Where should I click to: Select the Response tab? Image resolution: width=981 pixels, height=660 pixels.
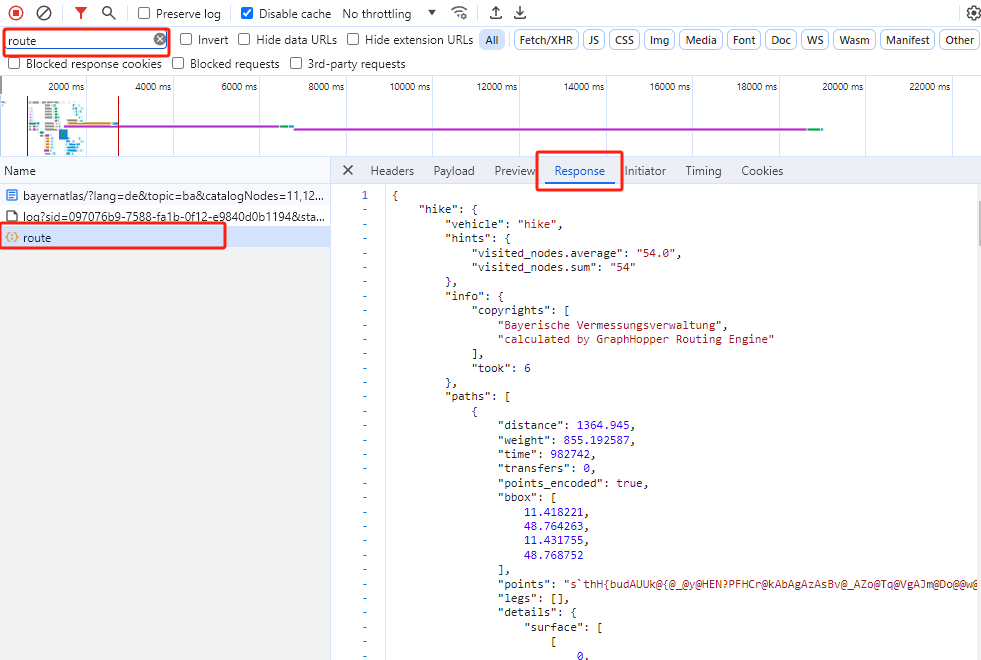click(x=579, y=171)
